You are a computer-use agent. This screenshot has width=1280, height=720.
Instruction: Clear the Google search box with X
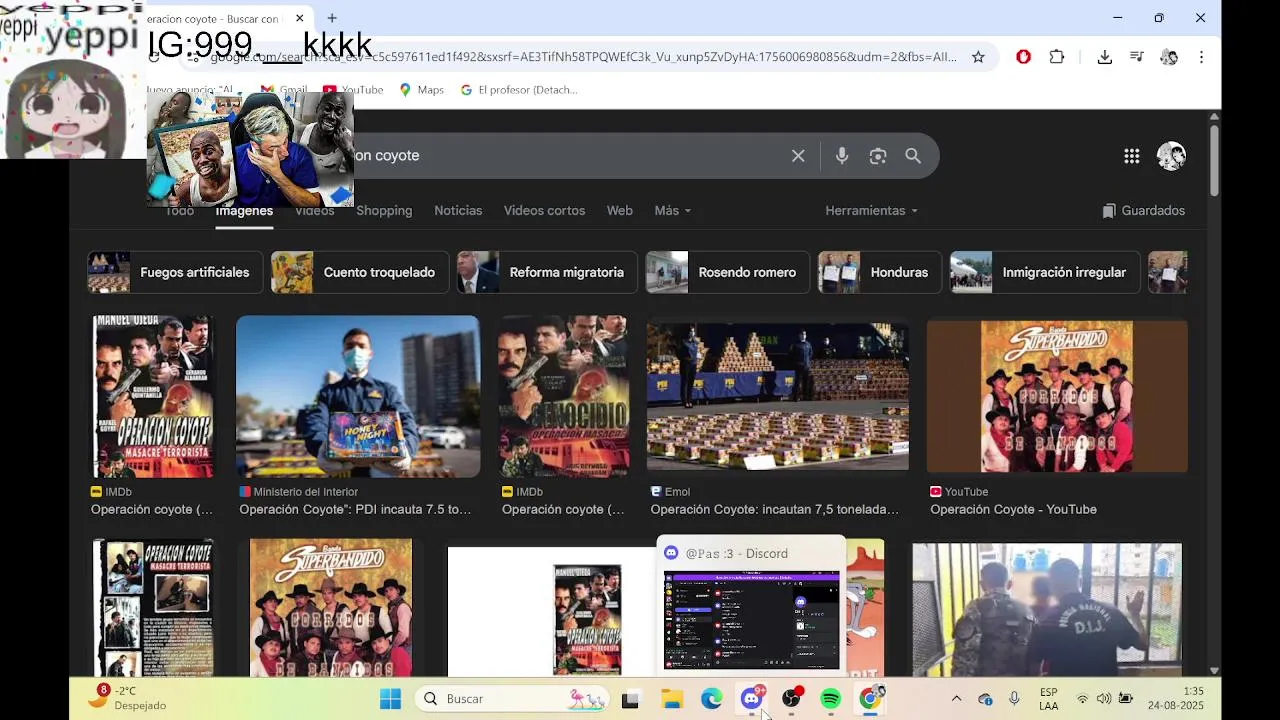(798, 156)
